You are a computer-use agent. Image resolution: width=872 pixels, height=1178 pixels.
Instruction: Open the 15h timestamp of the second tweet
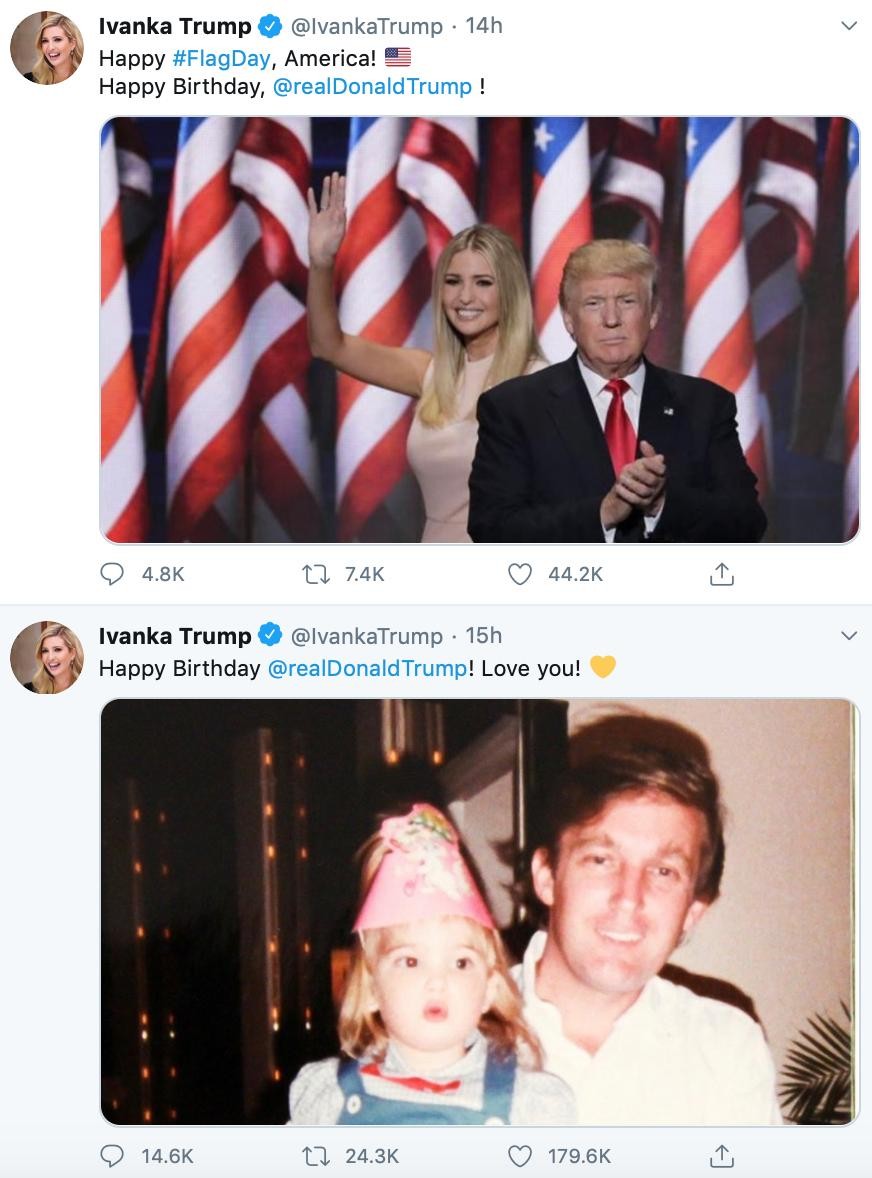(484, 636)
